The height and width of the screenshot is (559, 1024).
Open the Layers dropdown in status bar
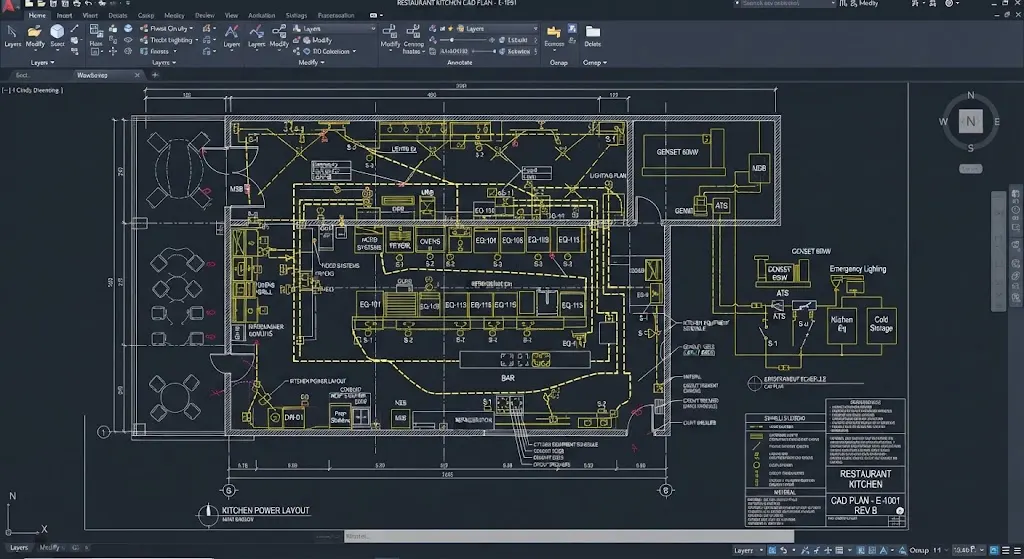tap(748, 551)
